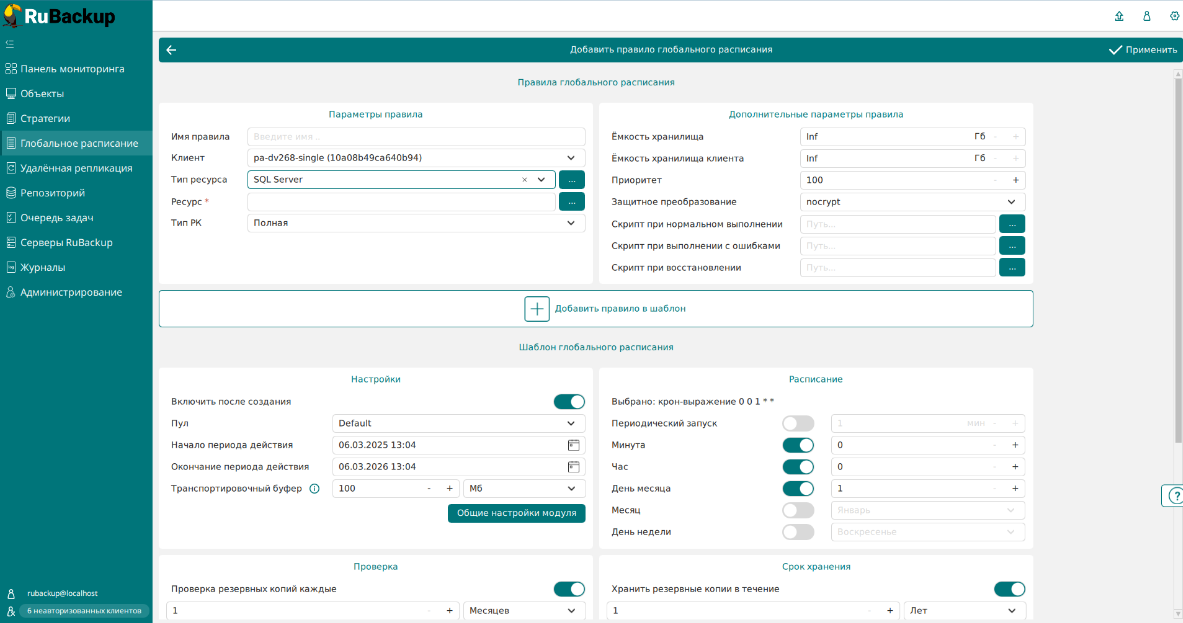Clear the SQL Server resource type selection
Image resolution: width=1183 pixels, height=623 pixels.
(x=524, y=180)
